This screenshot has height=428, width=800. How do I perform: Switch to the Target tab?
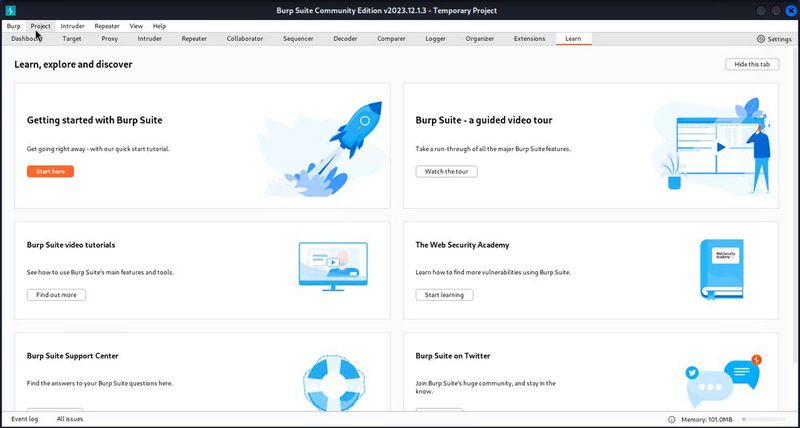pyautogui.click(x=72, y=39)
